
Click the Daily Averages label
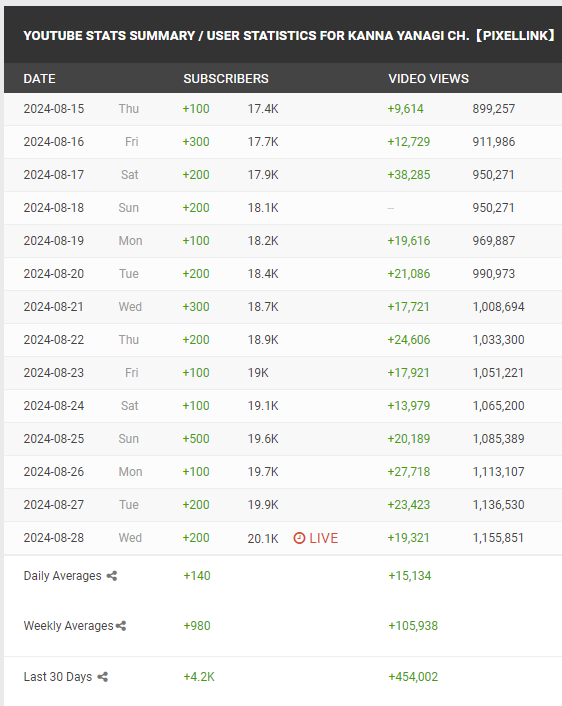coord(63,576)
